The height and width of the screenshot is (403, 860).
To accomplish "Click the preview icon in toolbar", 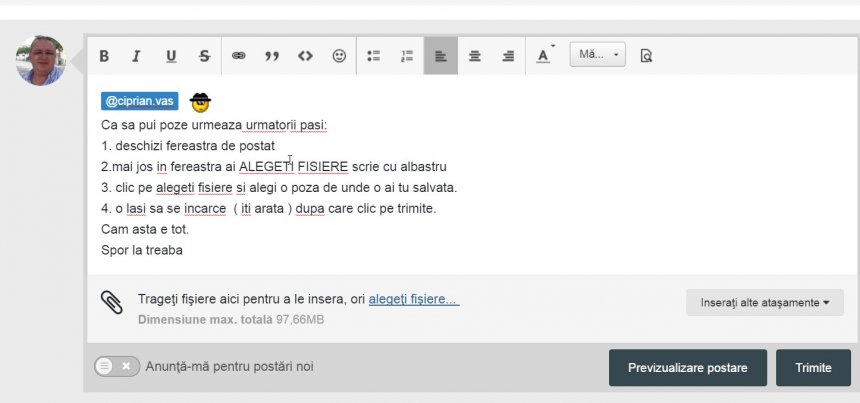I will [646, 56].
